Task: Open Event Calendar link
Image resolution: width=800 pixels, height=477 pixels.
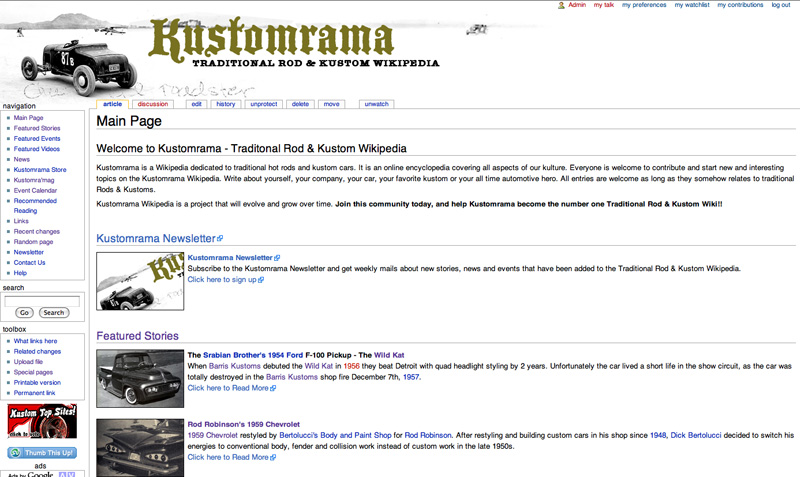Action: coord(35,191)
